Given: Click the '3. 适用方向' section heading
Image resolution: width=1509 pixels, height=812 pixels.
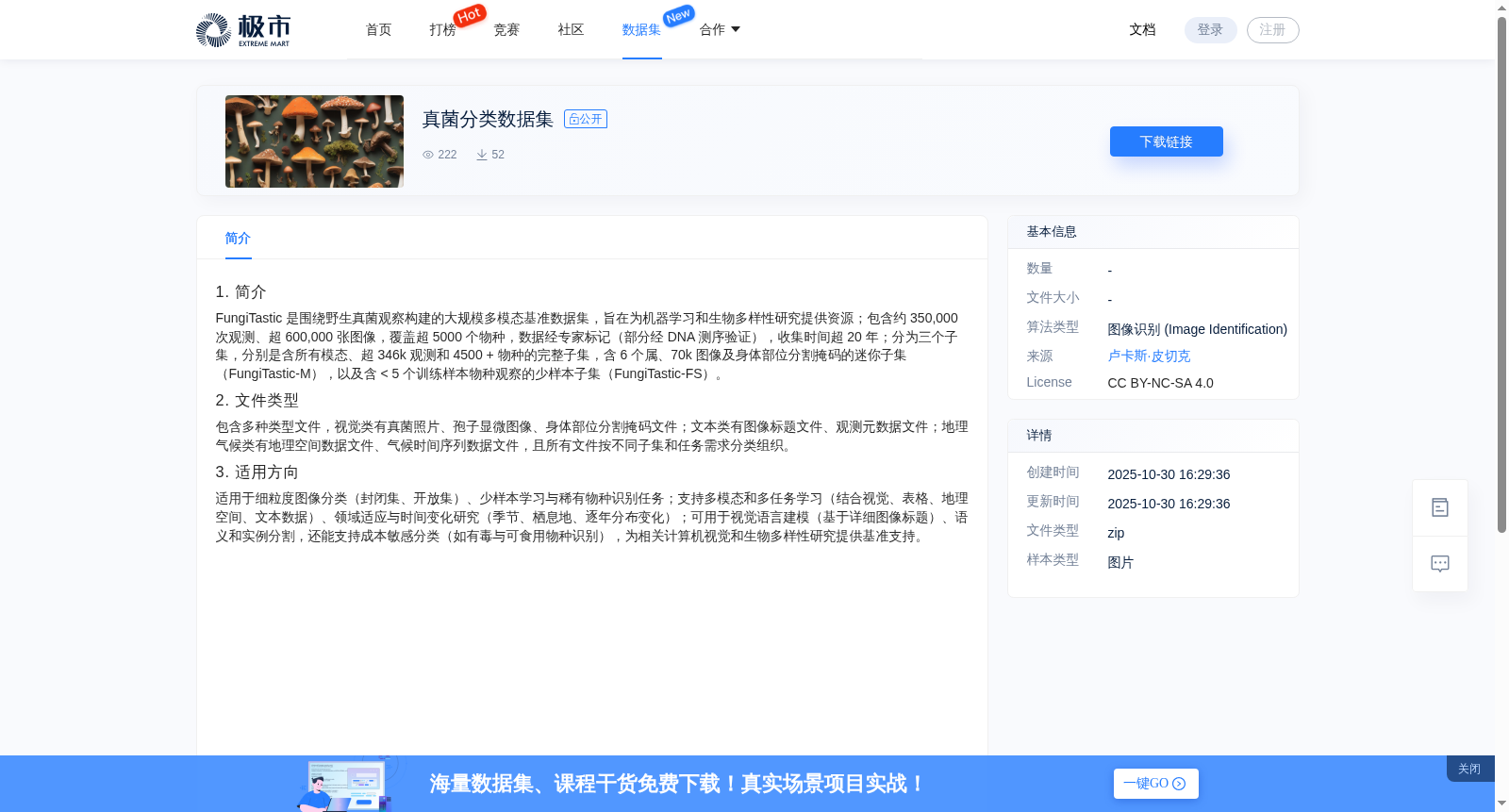Looking at the screenshot, I should coord(257,472).
